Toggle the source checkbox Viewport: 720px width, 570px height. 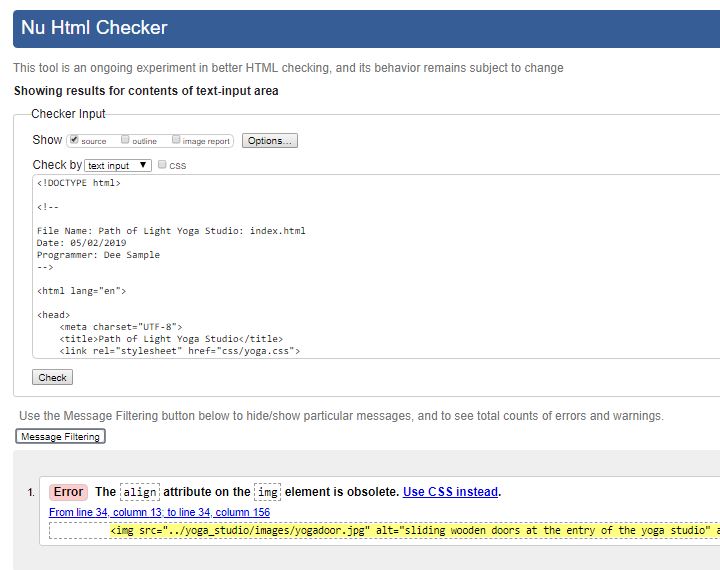(74, 139)
